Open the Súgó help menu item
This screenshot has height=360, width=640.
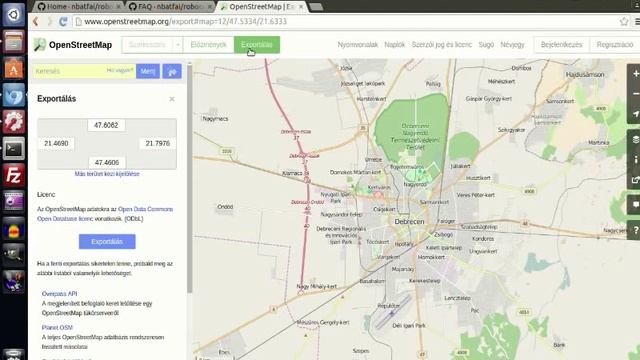[x=486, y=44]
